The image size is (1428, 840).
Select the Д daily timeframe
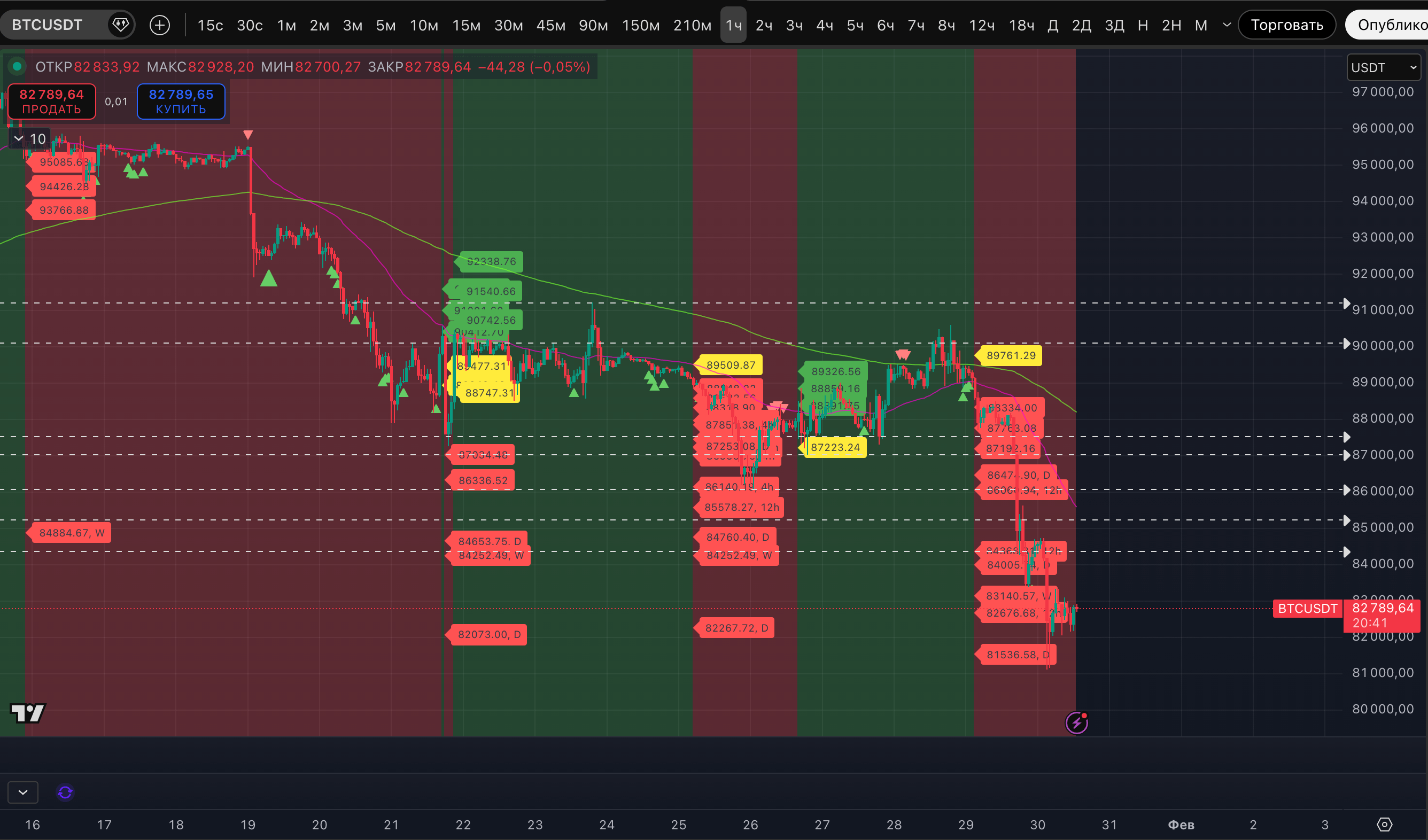pos(1053,25)
